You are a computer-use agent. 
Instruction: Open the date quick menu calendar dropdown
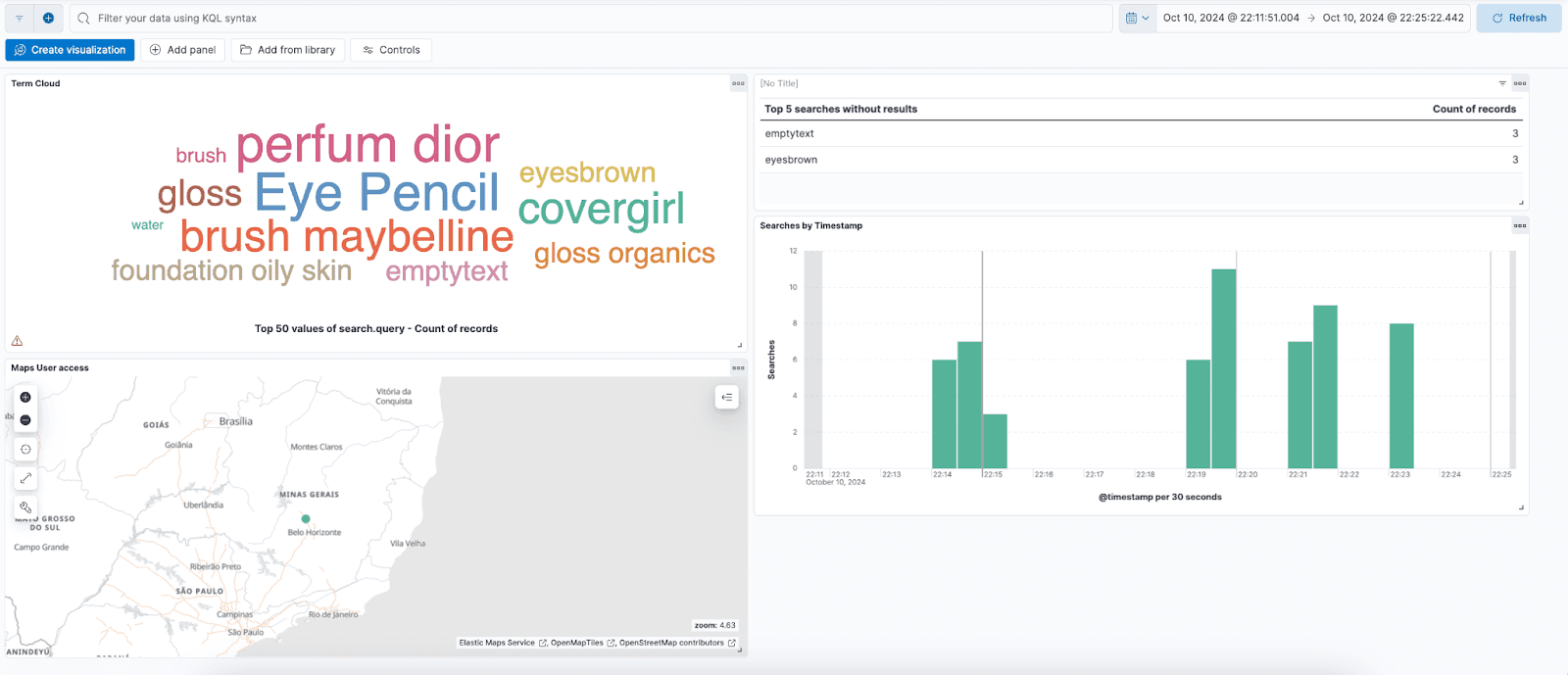1138,18
